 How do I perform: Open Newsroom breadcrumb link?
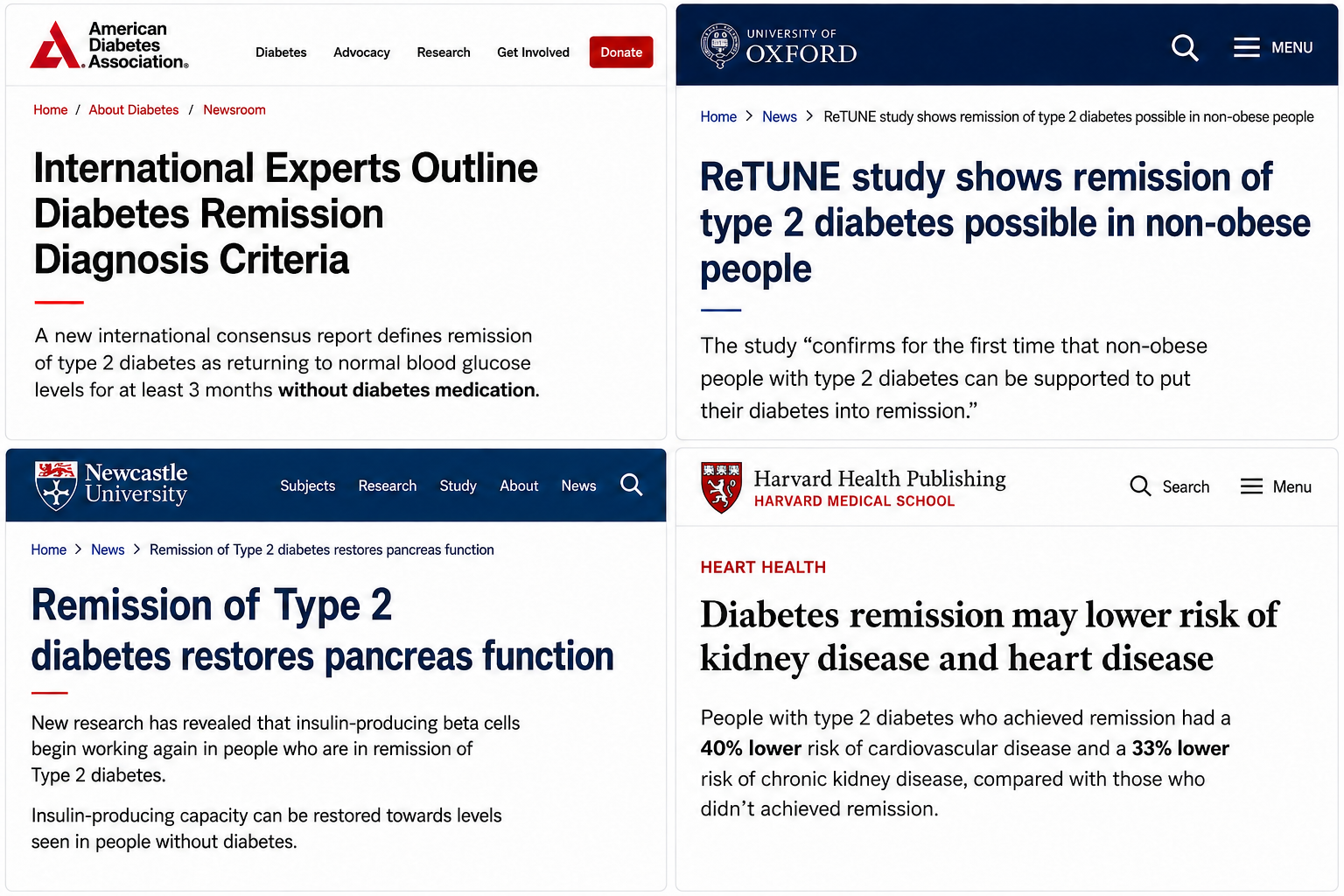point(234,110)
